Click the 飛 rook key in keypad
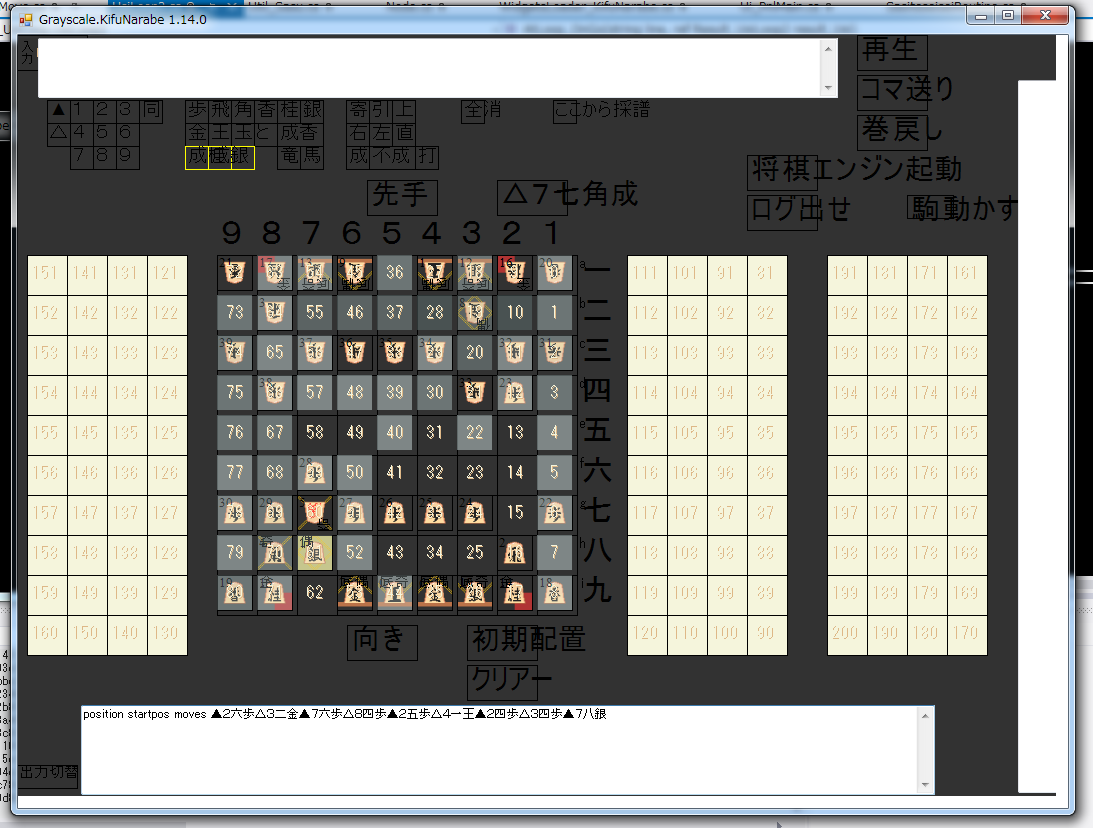 (220, 112)
